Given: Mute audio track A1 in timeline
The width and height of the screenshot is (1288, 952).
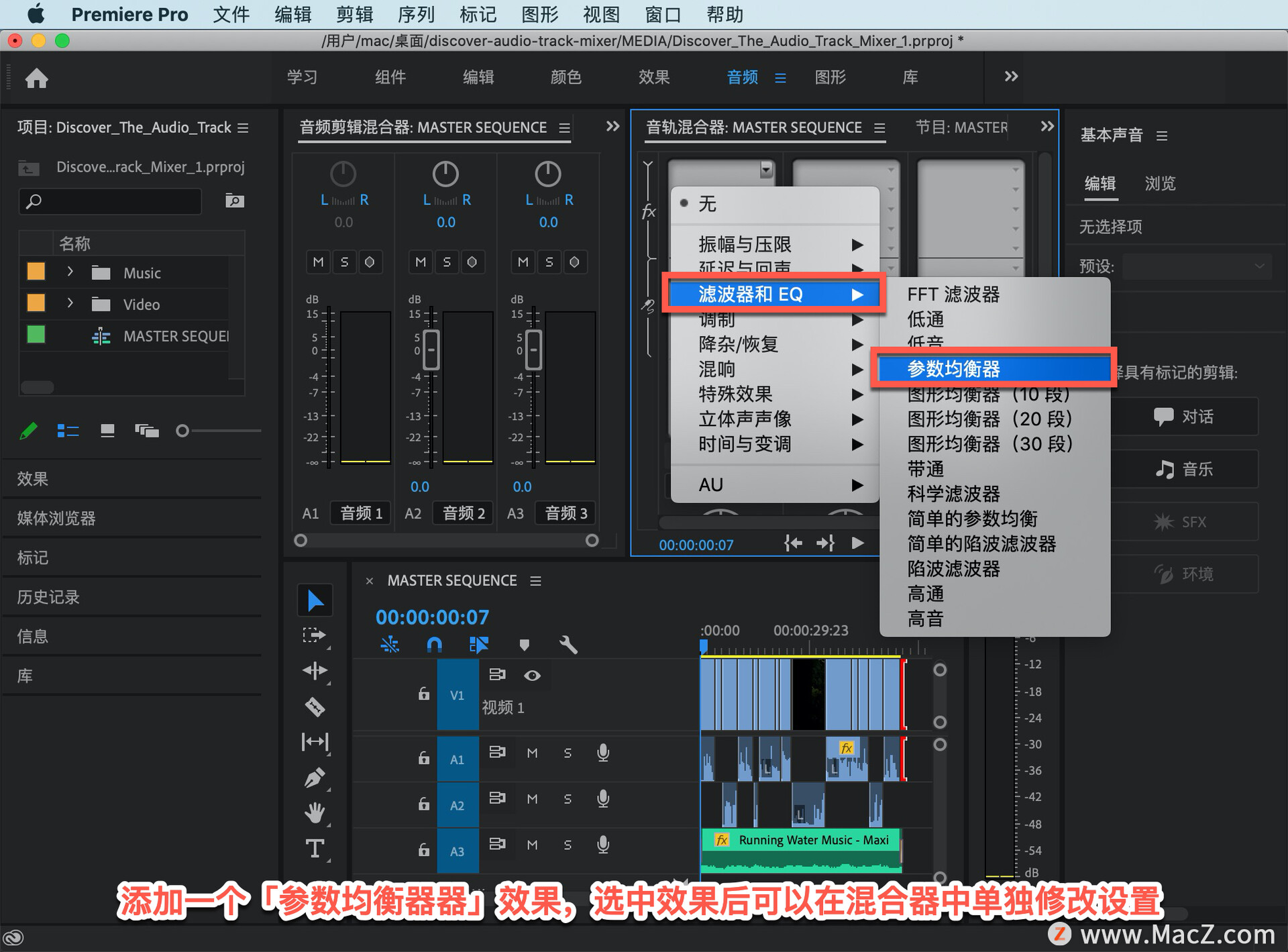Looking at the screenshot, I should 532,753.
